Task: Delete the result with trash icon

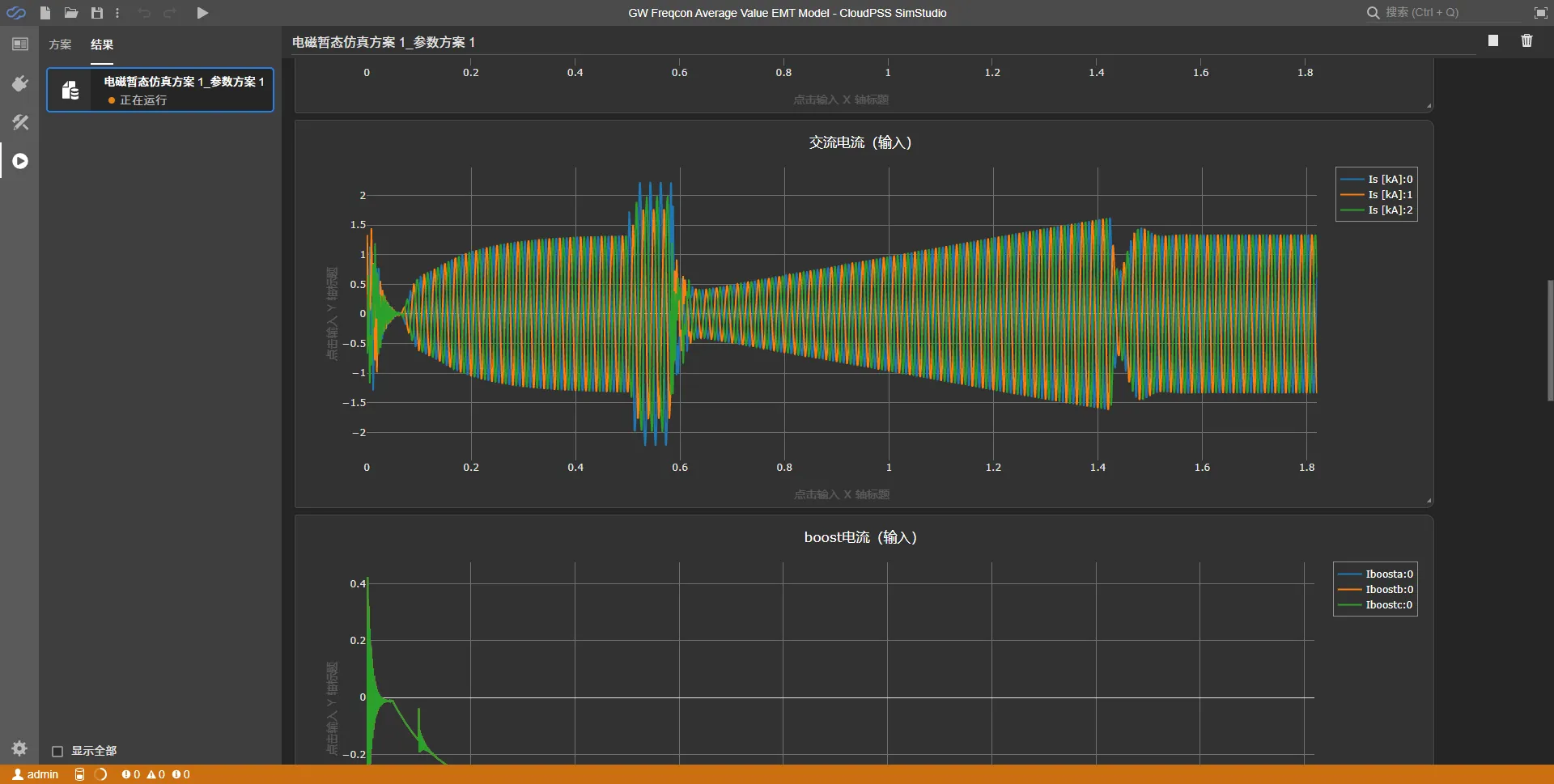Action: [1526, 40]
